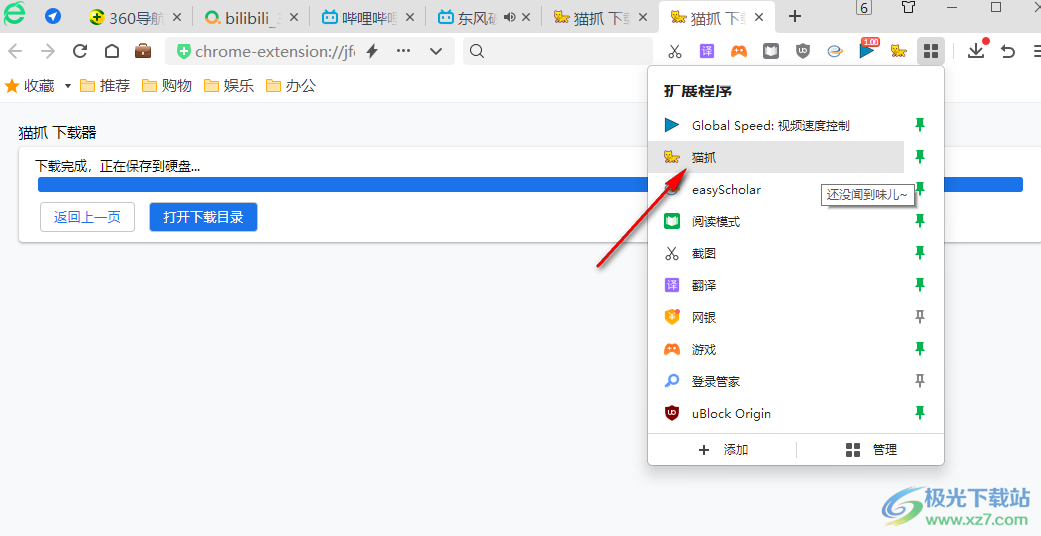Click the 360 browser logo
Screen dimensions: 1041x536
point(15,14)
